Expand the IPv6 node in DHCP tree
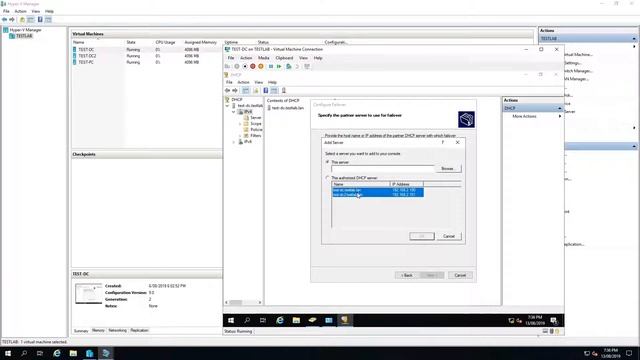This screenshot has width=640, height=360. [x=234, y=142]
